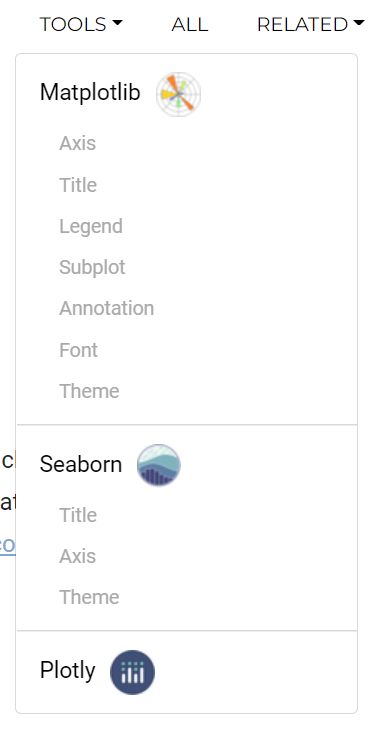Open Matplotlib Title entry
The height and width of the screenshot is (734, 381).
(x=78, y=185)
